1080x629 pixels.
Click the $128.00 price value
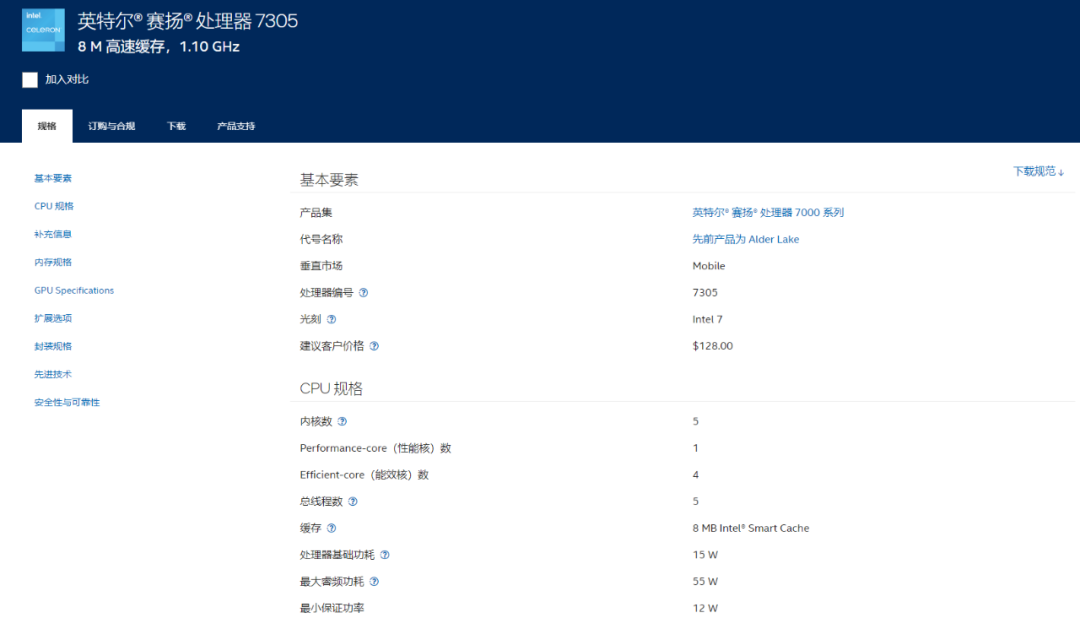coord(713,346)
